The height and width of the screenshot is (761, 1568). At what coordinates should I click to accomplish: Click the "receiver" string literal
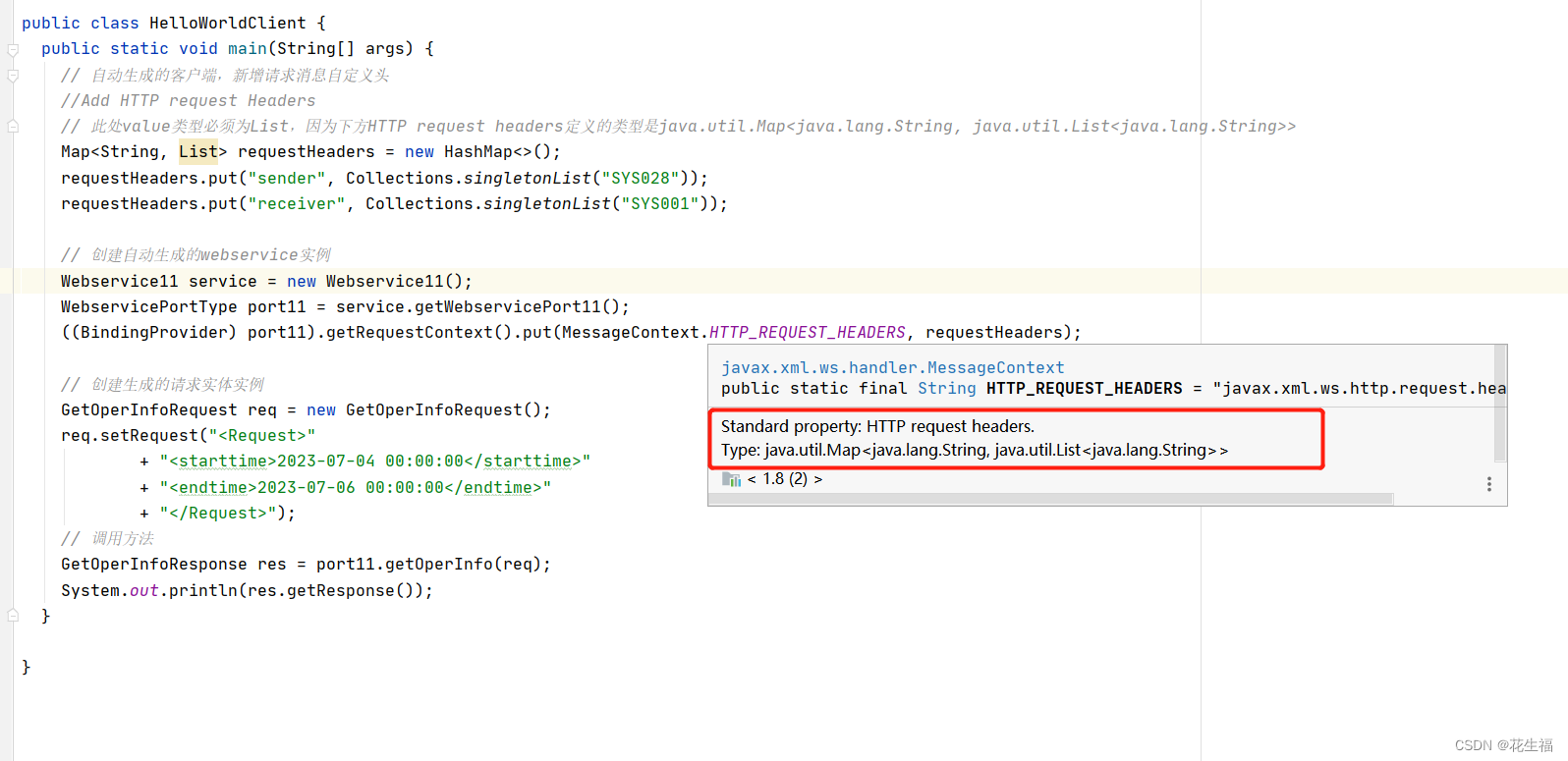point(297,203)
